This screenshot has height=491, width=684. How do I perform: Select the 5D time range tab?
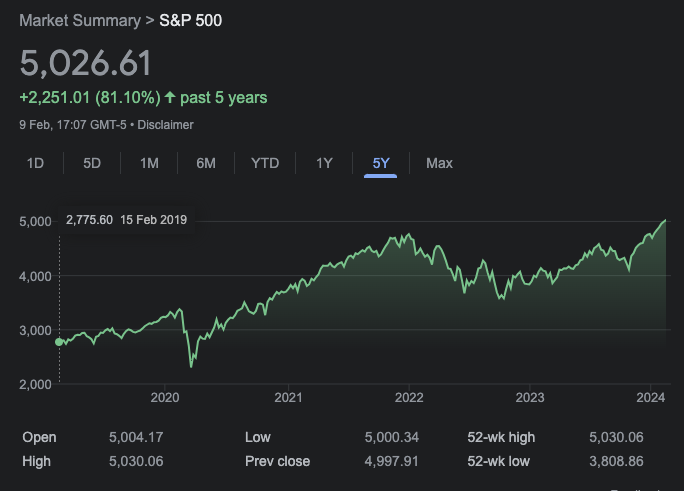(x=92, y=163)
